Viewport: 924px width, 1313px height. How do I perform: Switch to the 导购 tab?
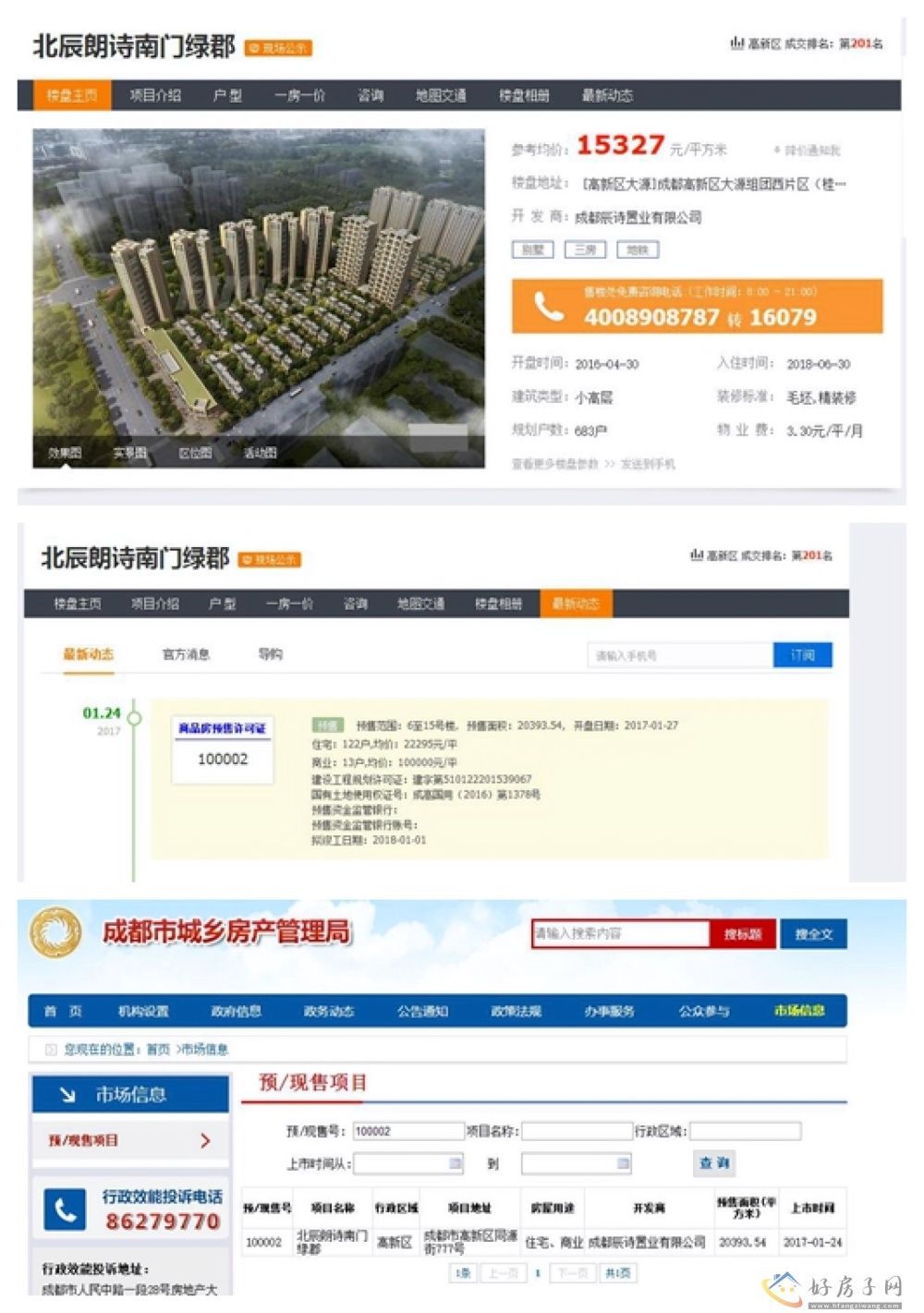pos(270,654)
